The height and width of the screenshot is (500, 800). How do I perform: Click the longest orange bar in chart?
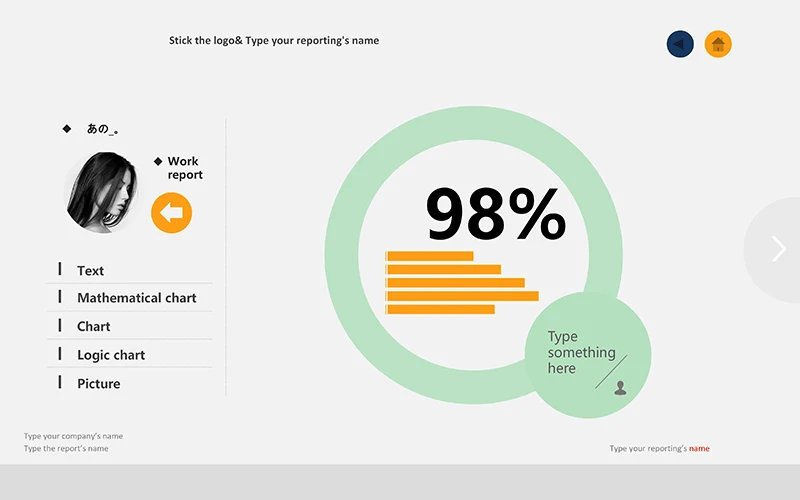462,296
